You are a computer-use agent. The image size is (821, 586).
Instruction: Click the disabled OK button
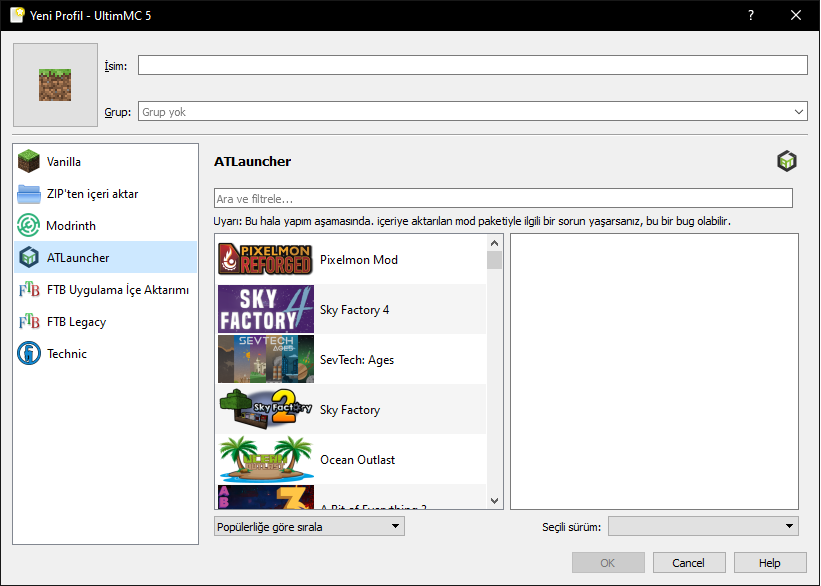pos(608,562)
